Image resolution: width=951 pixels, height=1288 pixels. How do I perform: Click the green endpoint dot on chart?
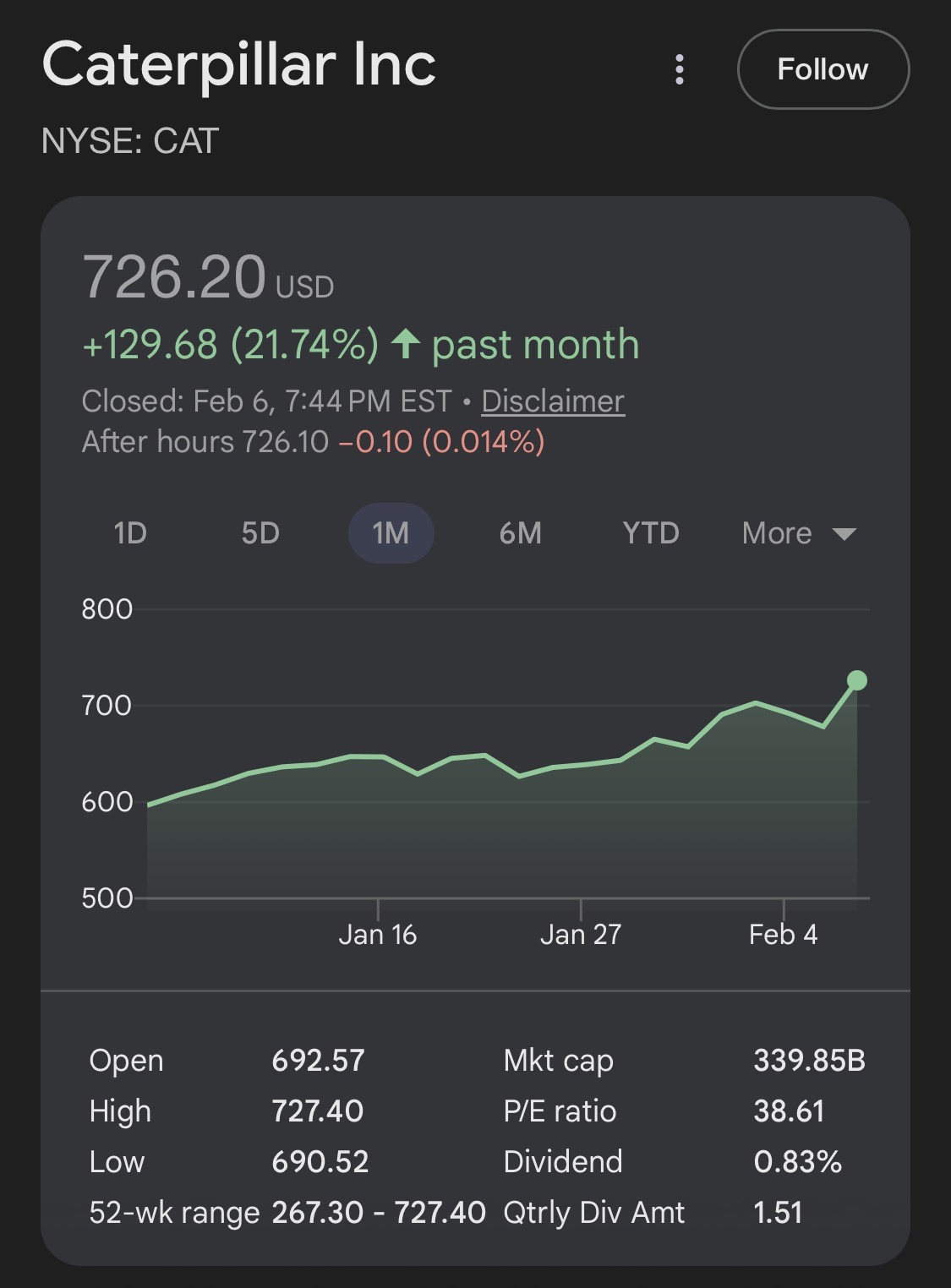tap(856, 680)
